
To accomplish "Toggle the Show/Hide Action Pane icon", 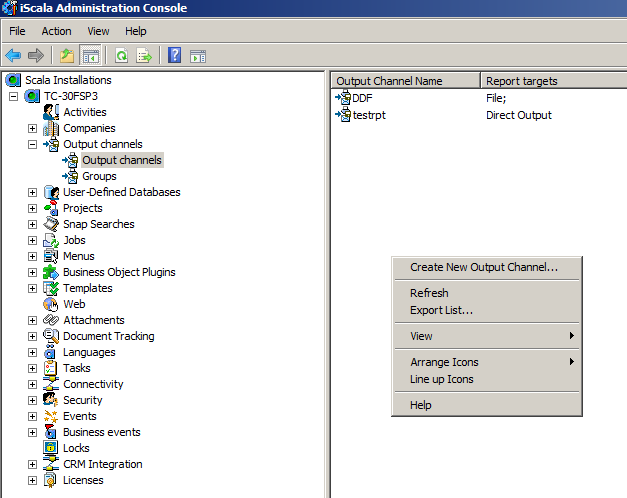I will [x=198, y=56].
